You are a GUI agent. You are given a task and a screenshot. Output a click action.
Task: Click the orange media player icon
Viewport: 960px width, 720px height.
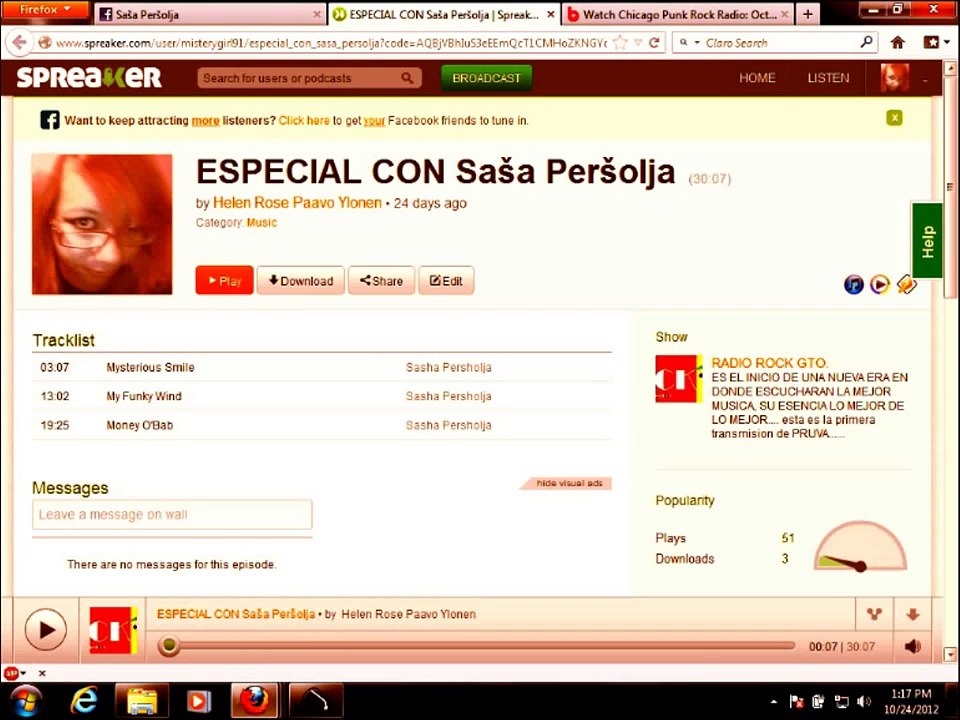coord(879,284)
